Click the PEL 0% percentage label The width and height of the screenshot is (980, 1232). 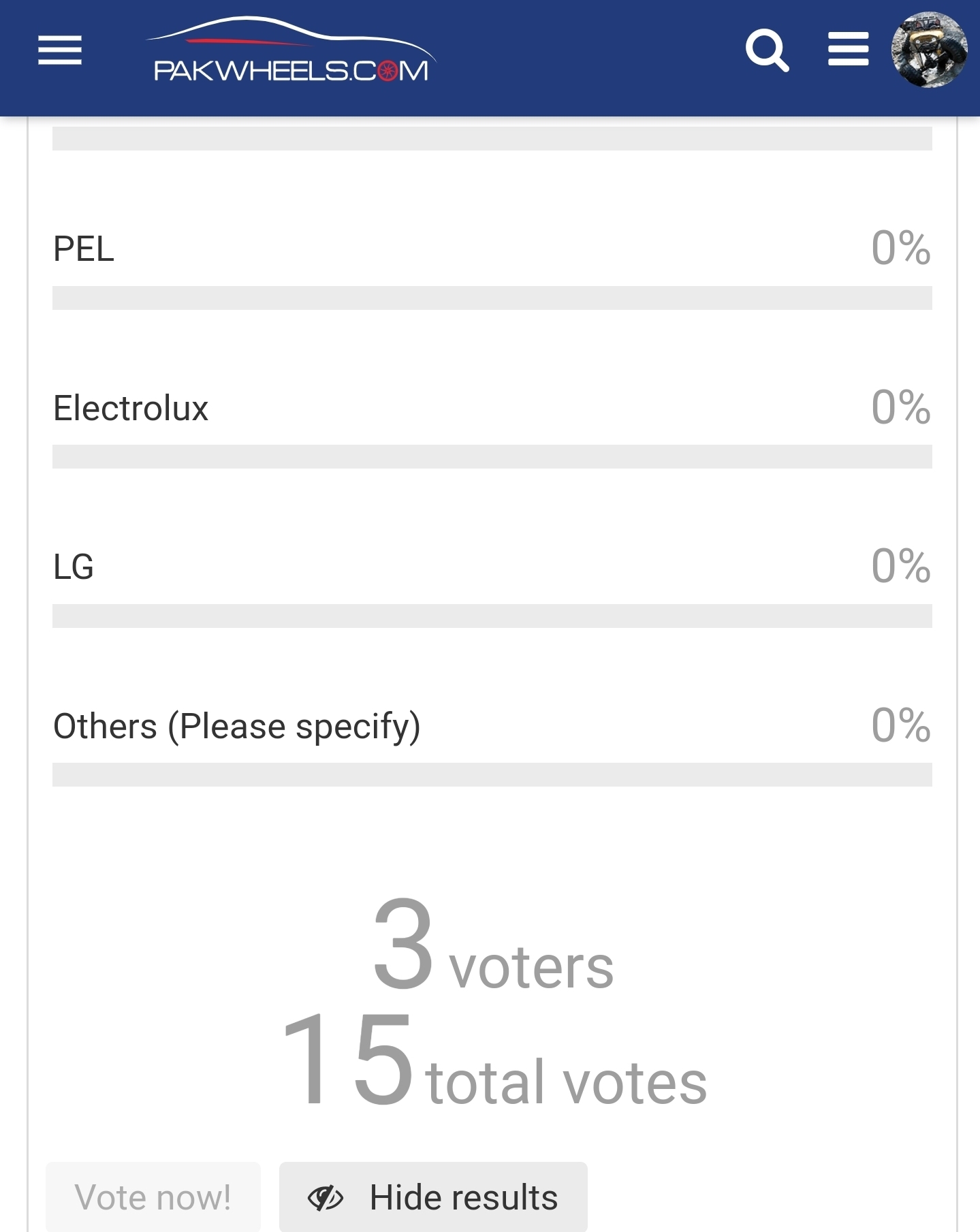coord(901,248)
